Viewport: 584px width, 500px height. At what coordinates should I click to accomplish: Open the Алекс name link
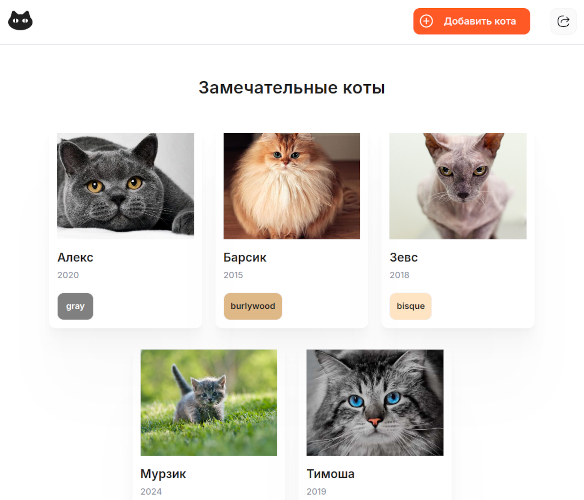pyautogui.click(x=75, y=257)
